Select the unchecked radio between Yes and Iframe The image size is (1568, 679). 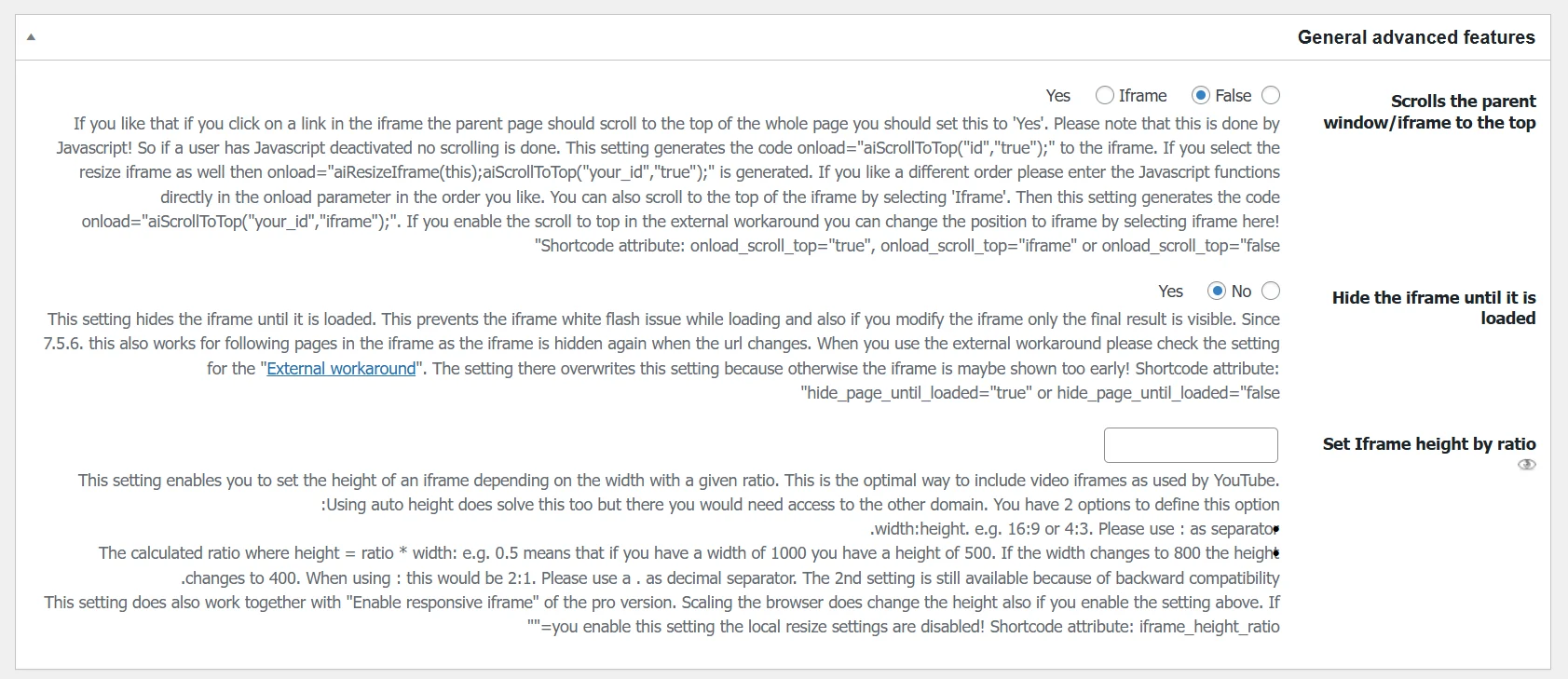point(1105,95)
